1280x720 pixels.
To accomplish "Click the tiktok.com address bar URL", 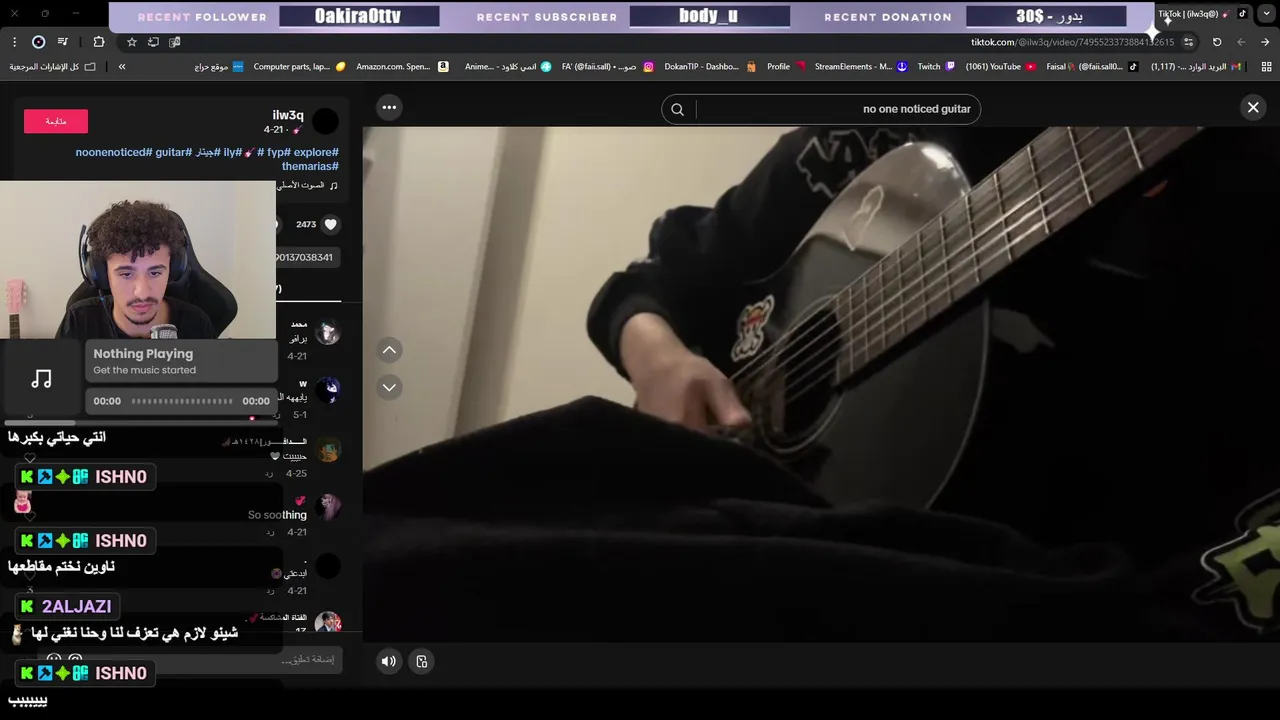I will tap(1072, 42).
